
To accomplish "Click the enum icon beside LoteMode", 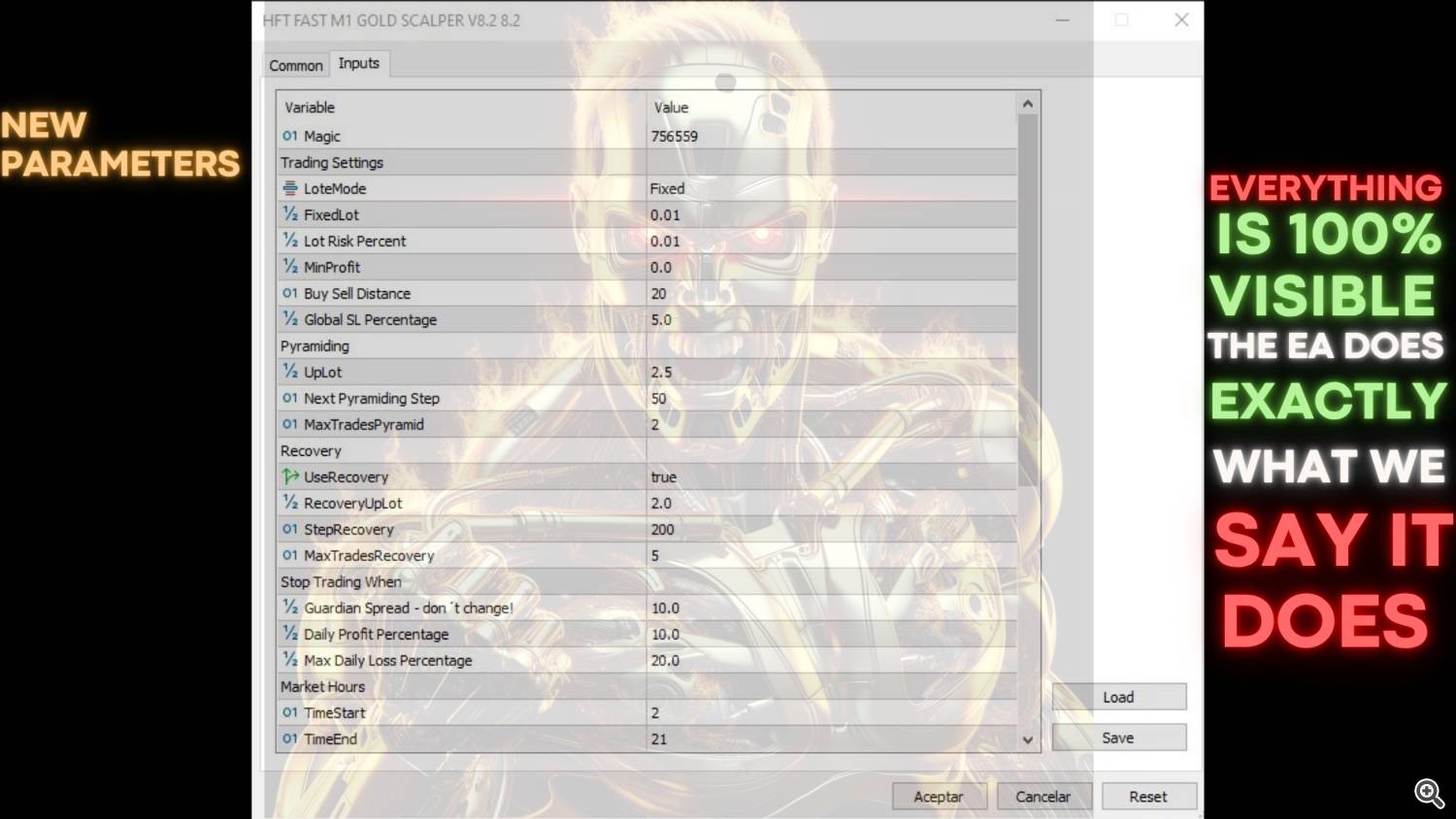I will [x=289, y=188].
